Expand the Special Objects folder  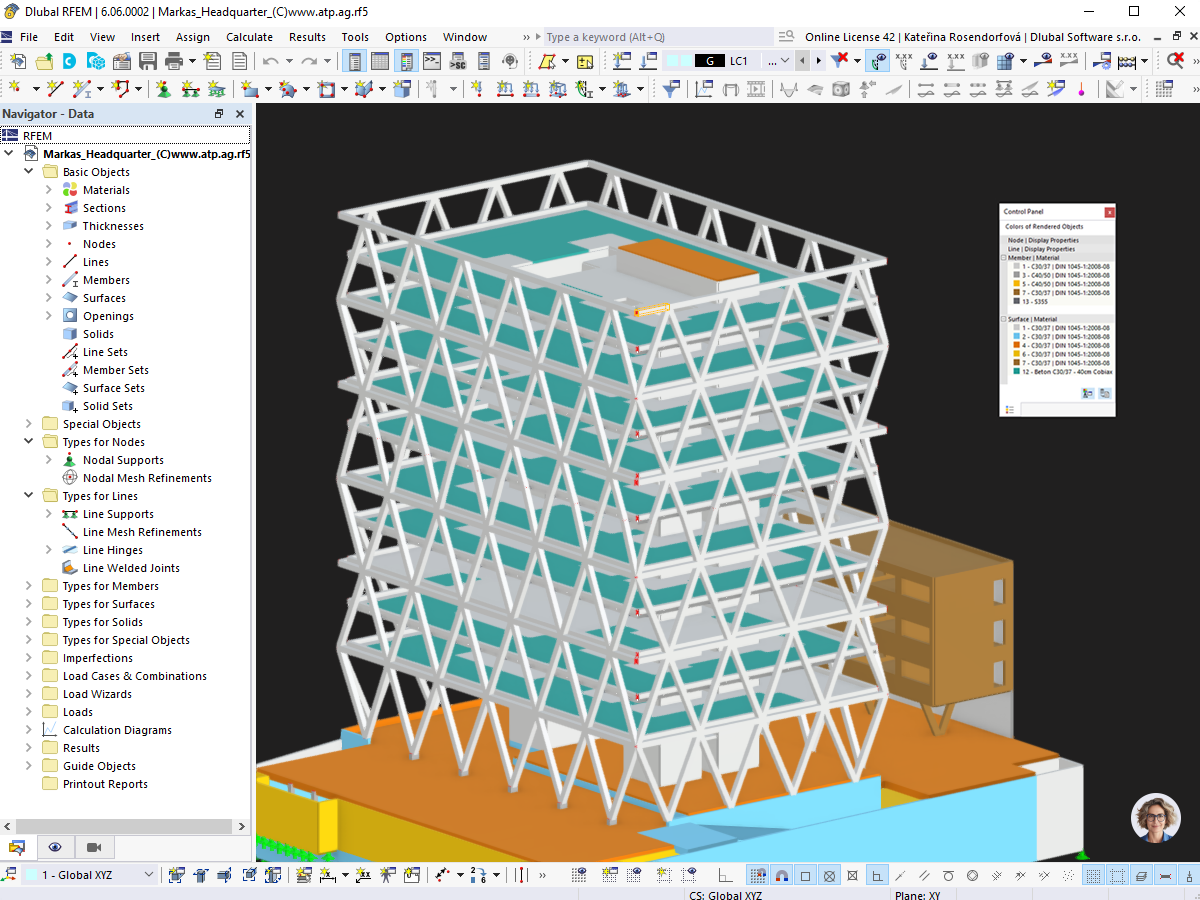pos(28,424)
